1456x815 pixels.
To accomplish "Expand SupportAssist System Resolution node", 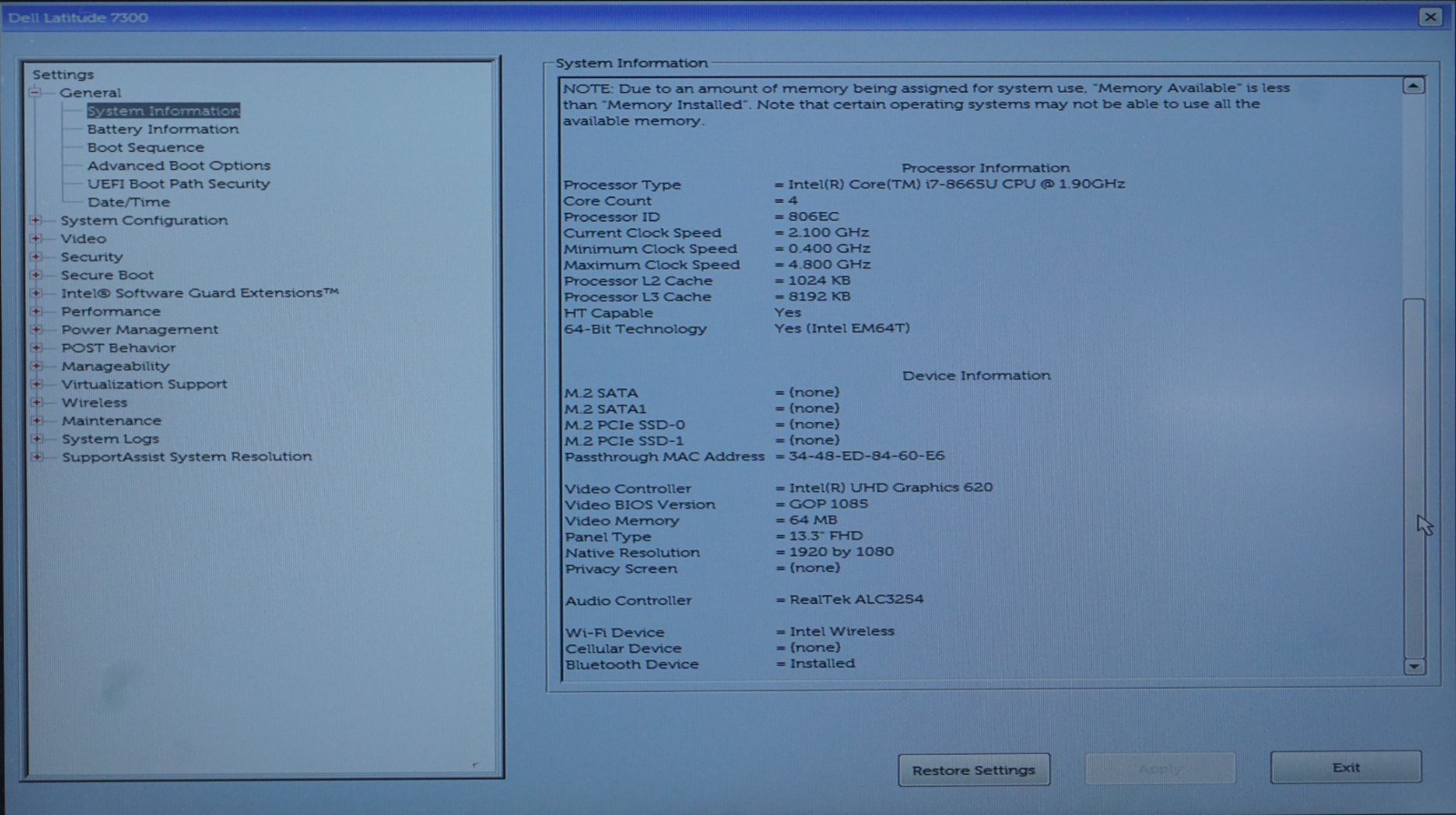I will pos(35,457).
